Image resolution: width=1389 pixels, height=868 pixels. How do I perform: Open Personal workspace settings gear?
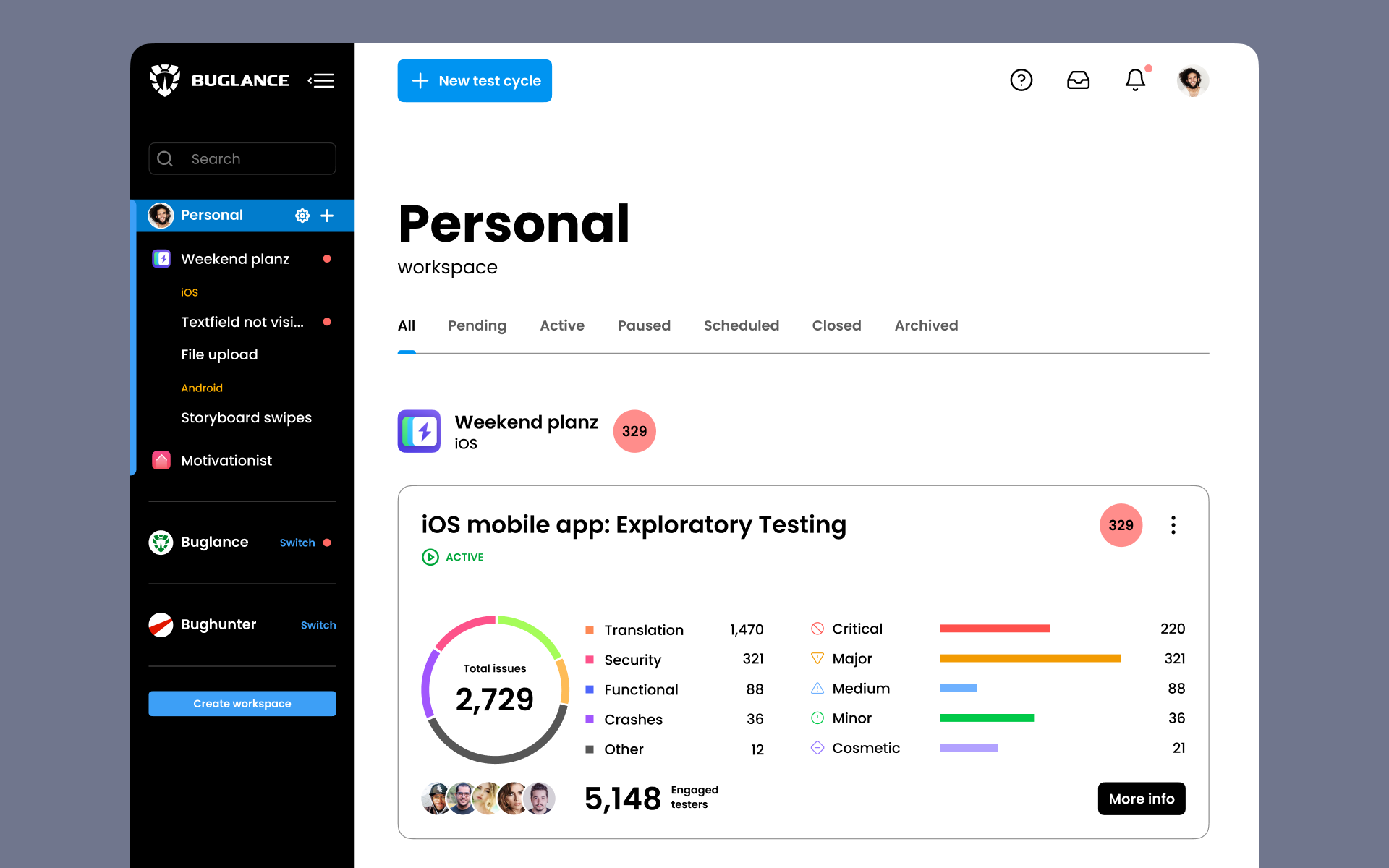pyautogui.click(x=302, y=216)
